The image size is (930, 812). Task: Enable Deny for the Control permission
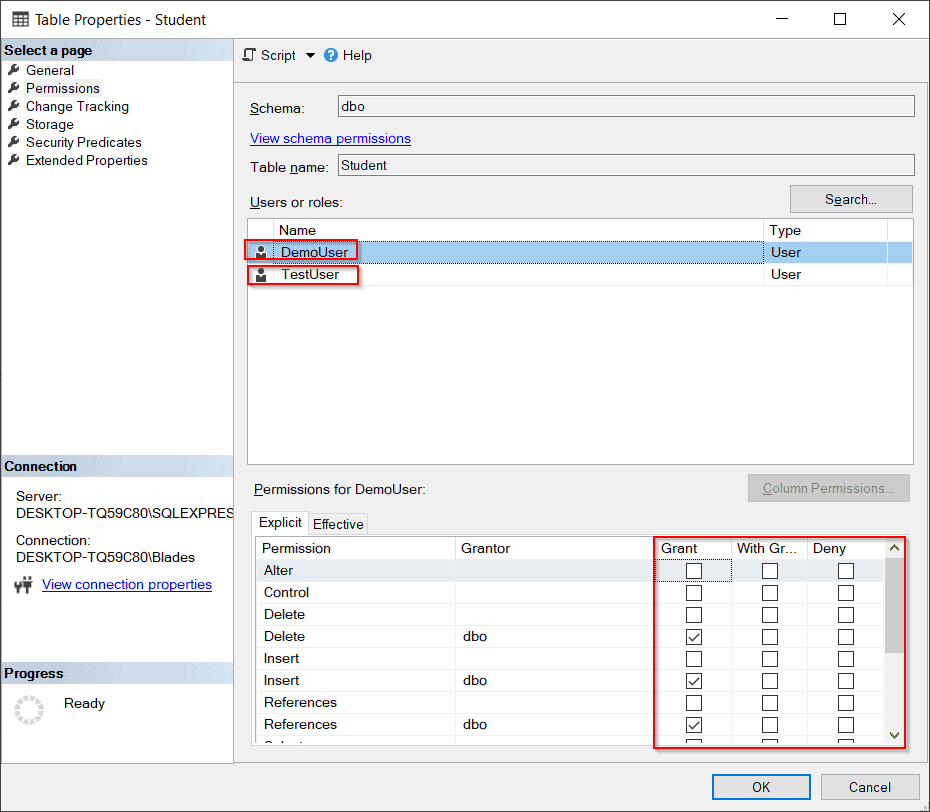[846, 592]
